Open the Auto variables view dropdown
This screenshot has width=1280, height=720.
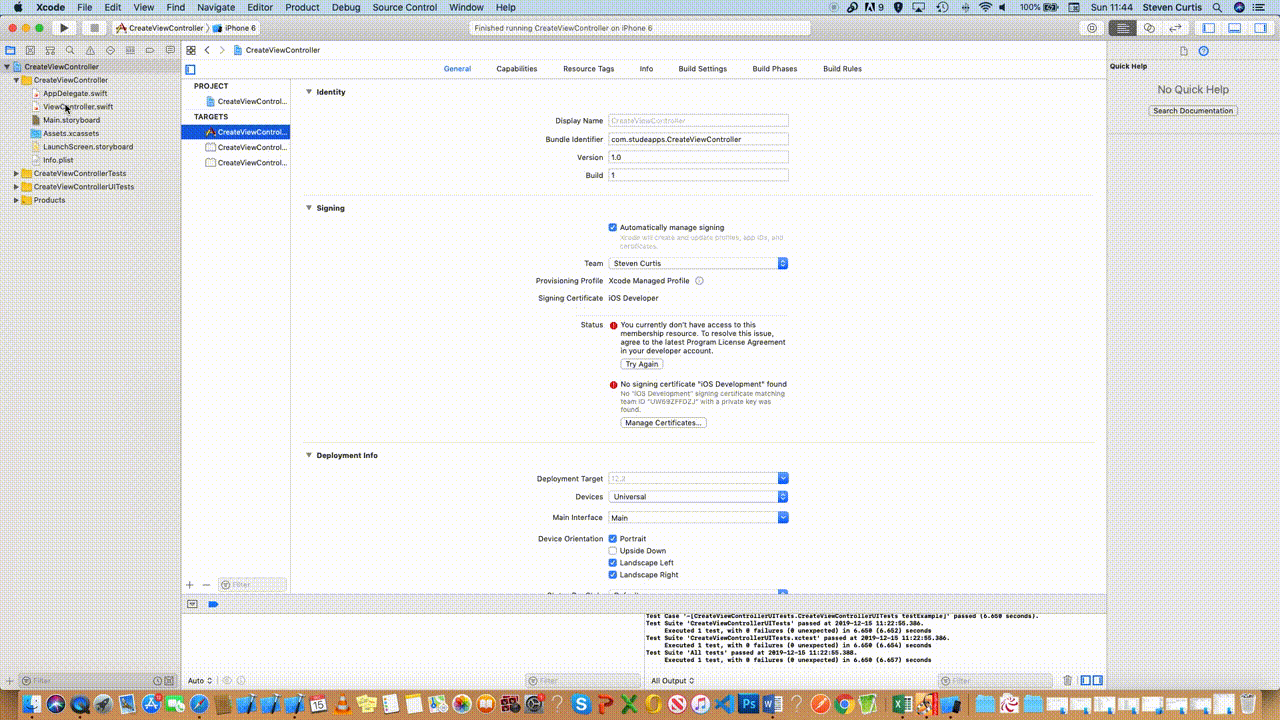tap(199, 681)
